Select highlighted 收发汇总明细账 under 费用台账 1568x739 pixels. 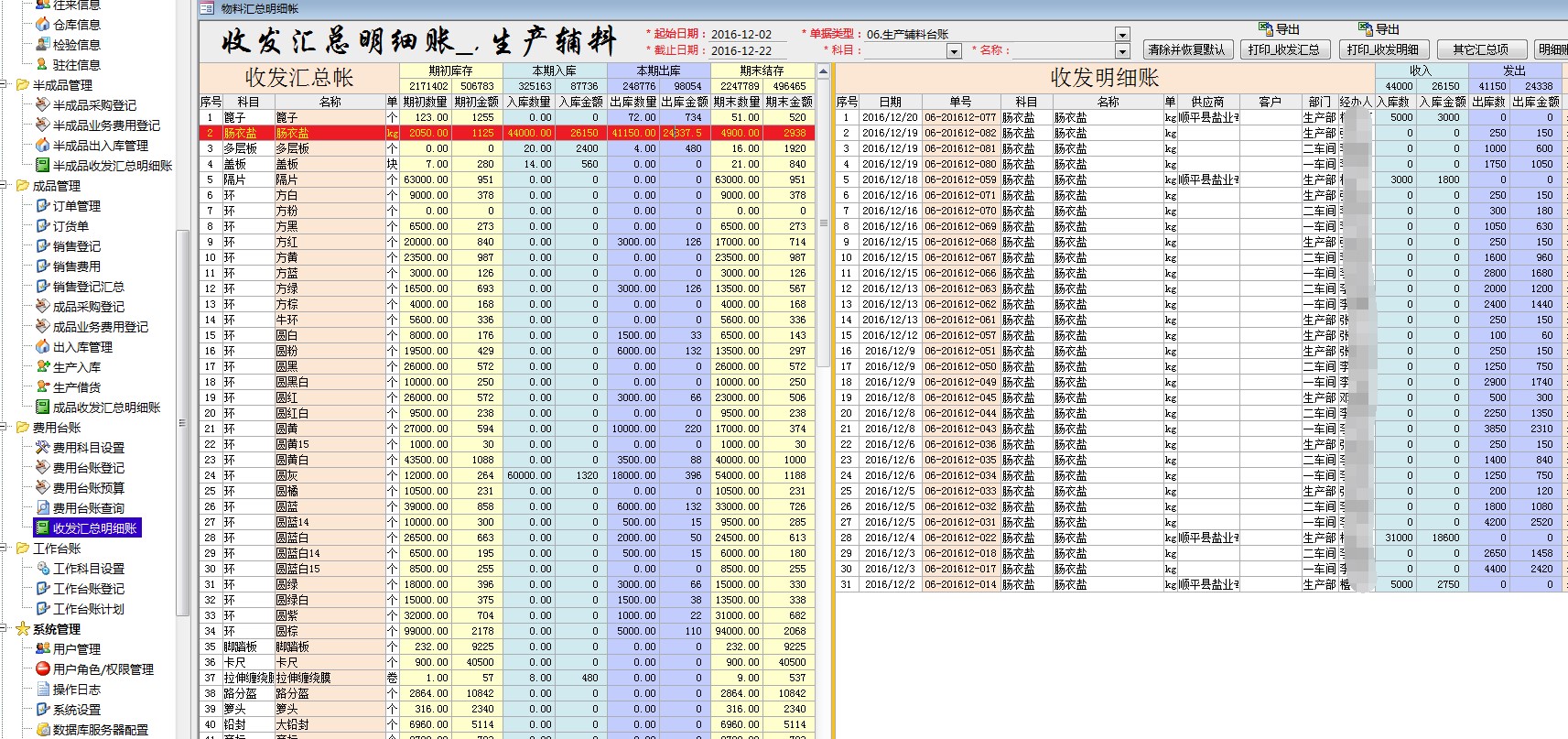[95, 528]
